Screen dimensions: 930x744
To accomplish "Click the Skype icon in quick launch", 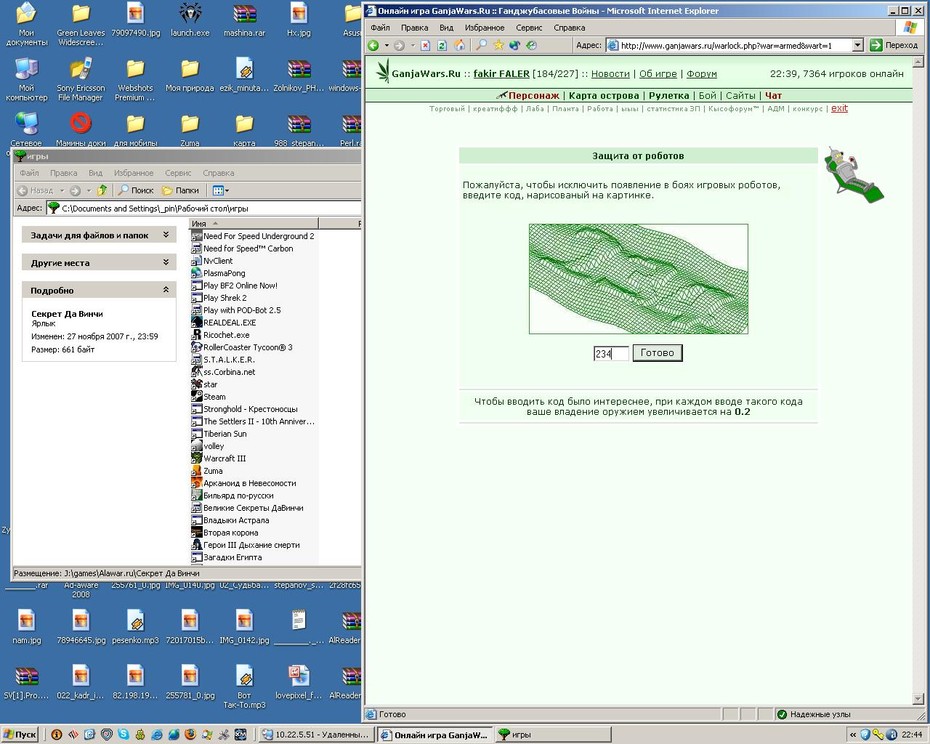I will tap(123, 735).
